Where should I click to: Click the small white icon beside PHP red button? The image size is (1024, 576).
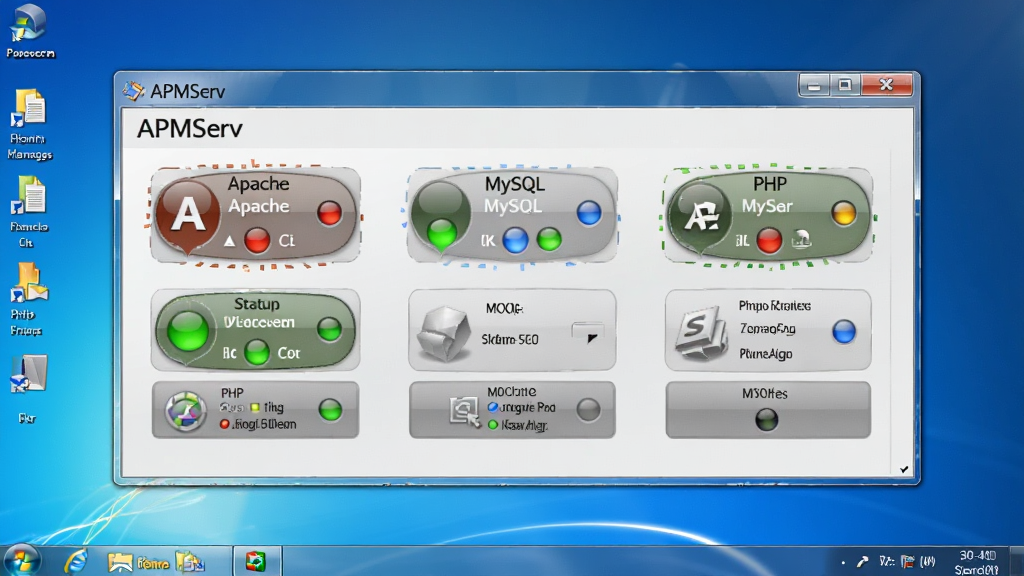point(801,240)
